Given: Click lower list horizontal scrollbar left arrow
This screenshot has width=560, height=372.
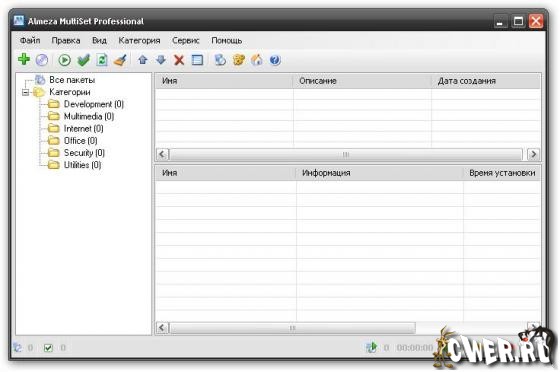Looking at the screenshot, I should click(x=162, y=327).
